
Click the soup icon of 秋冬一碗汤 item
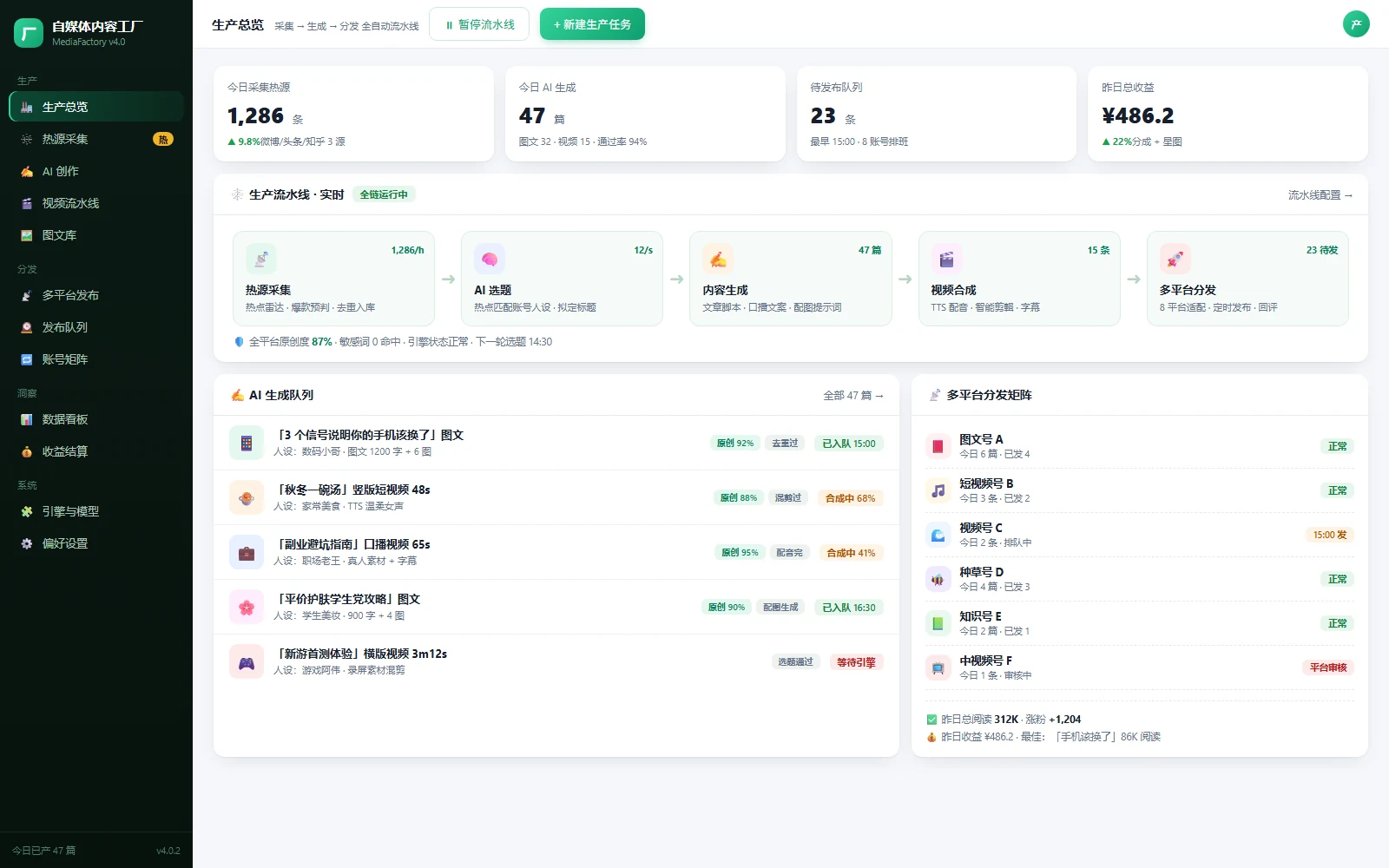point(247,497)
